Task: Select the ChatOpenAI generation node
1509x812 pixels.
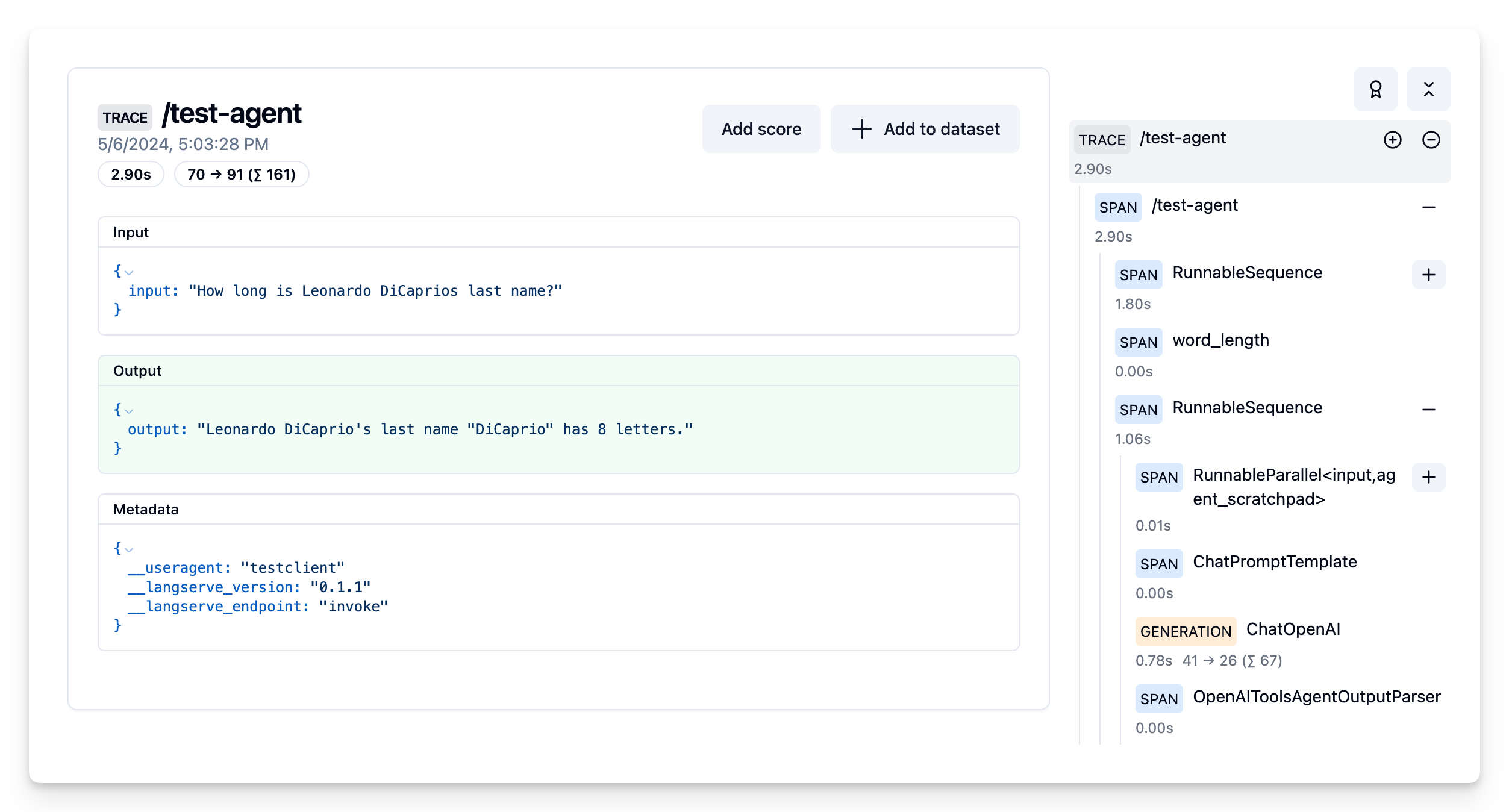Action: (x=1292, y=629)
